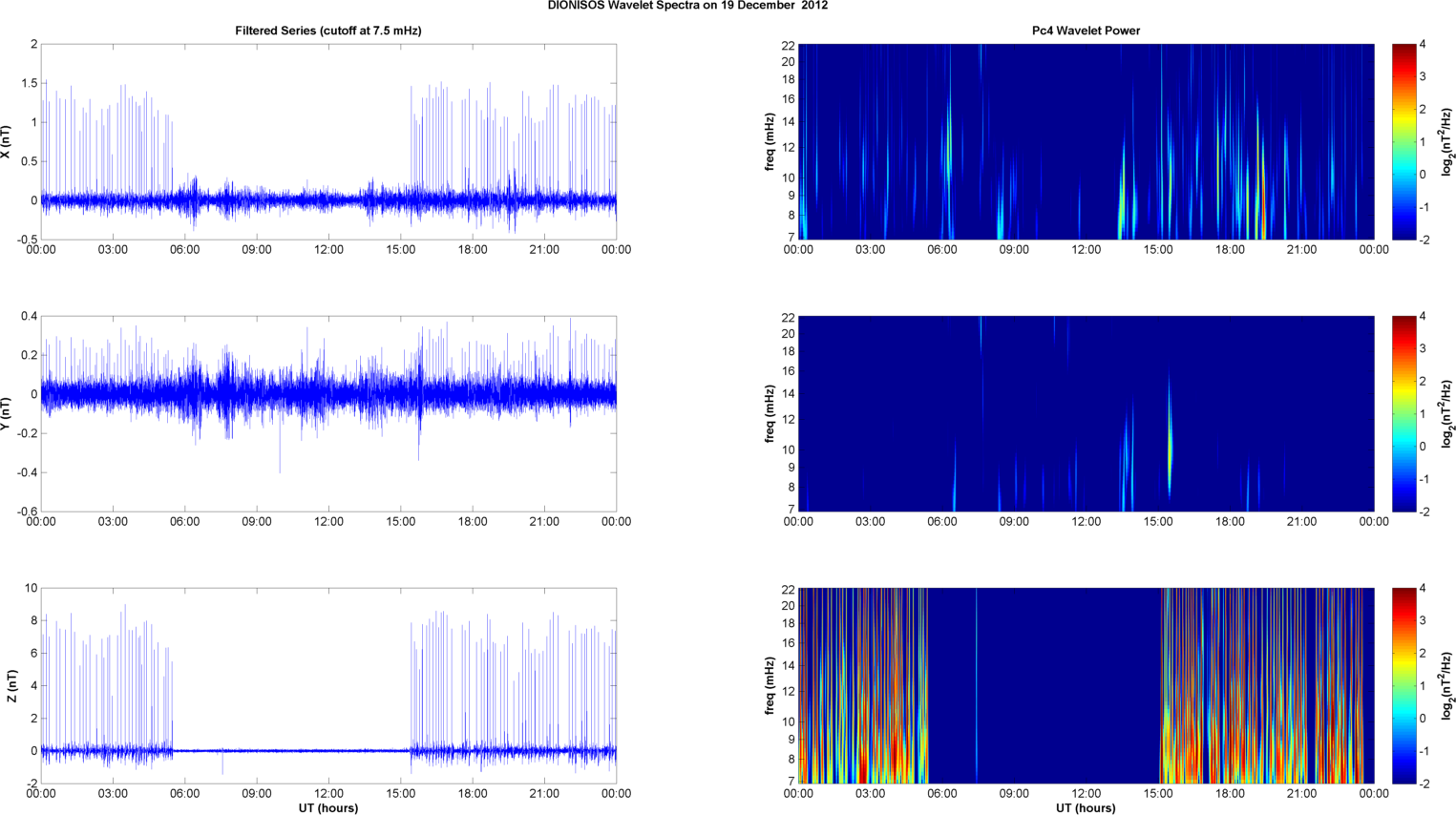
Task: Click the 12:00 tick under Z time series
Action: point(328,793)
